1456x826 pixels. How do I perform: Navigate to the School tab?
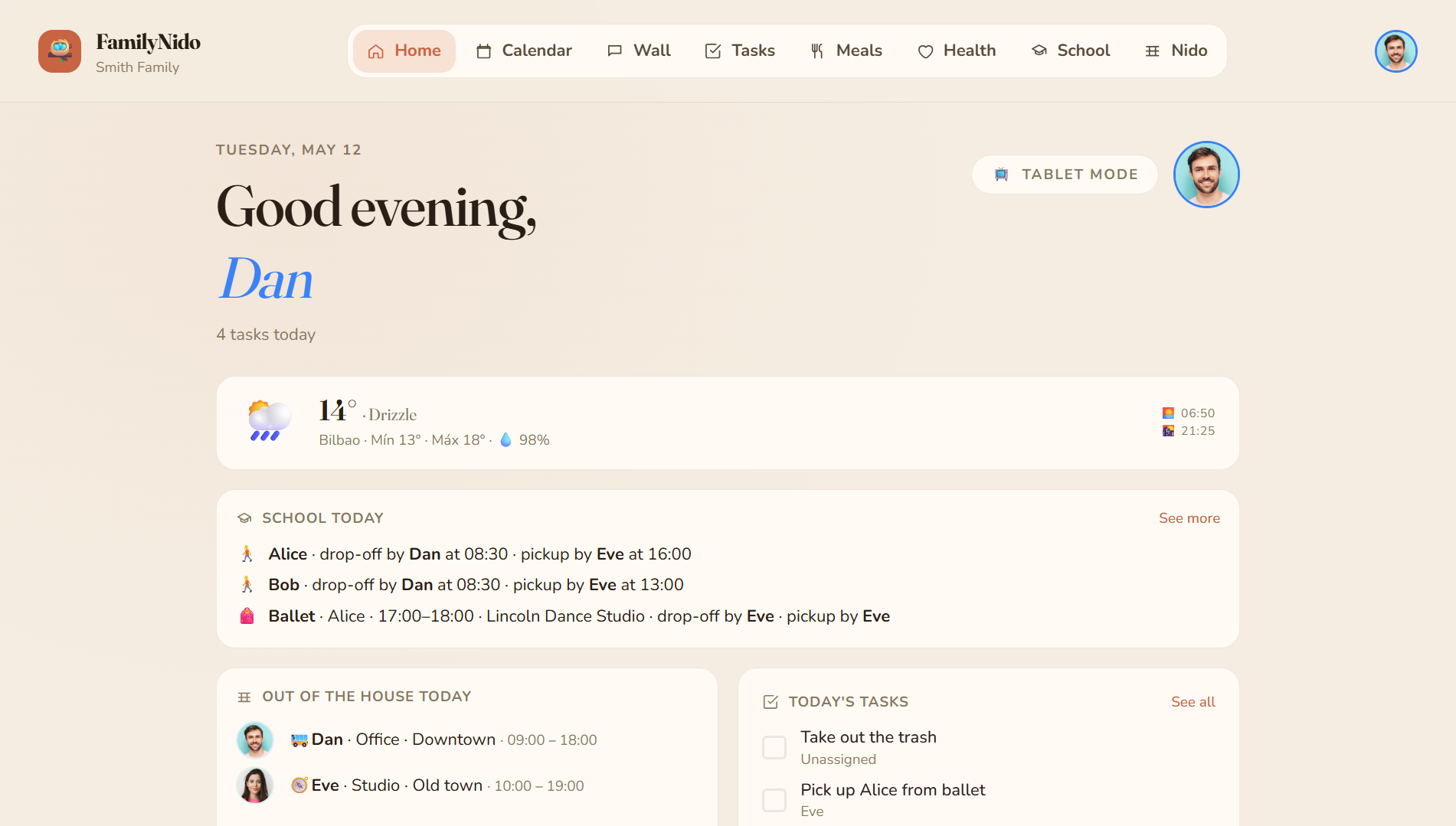1071,51
